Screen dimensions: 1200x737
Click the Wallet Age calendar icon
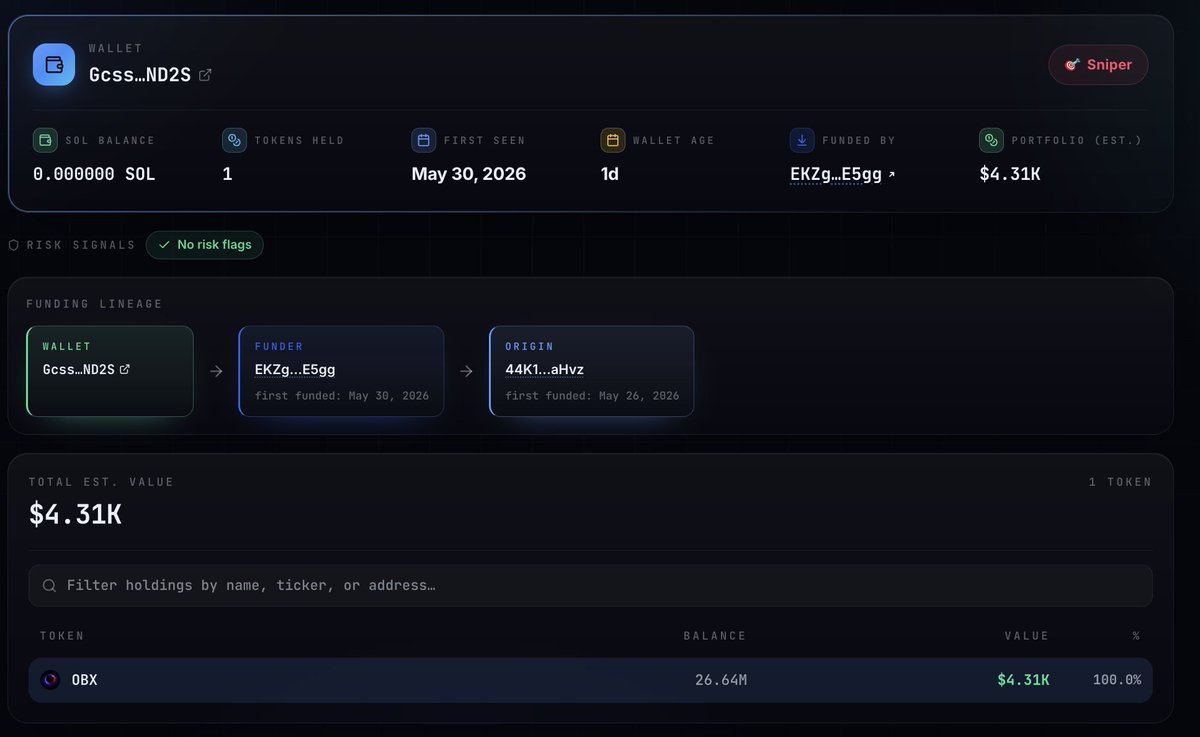coord(613,140)
